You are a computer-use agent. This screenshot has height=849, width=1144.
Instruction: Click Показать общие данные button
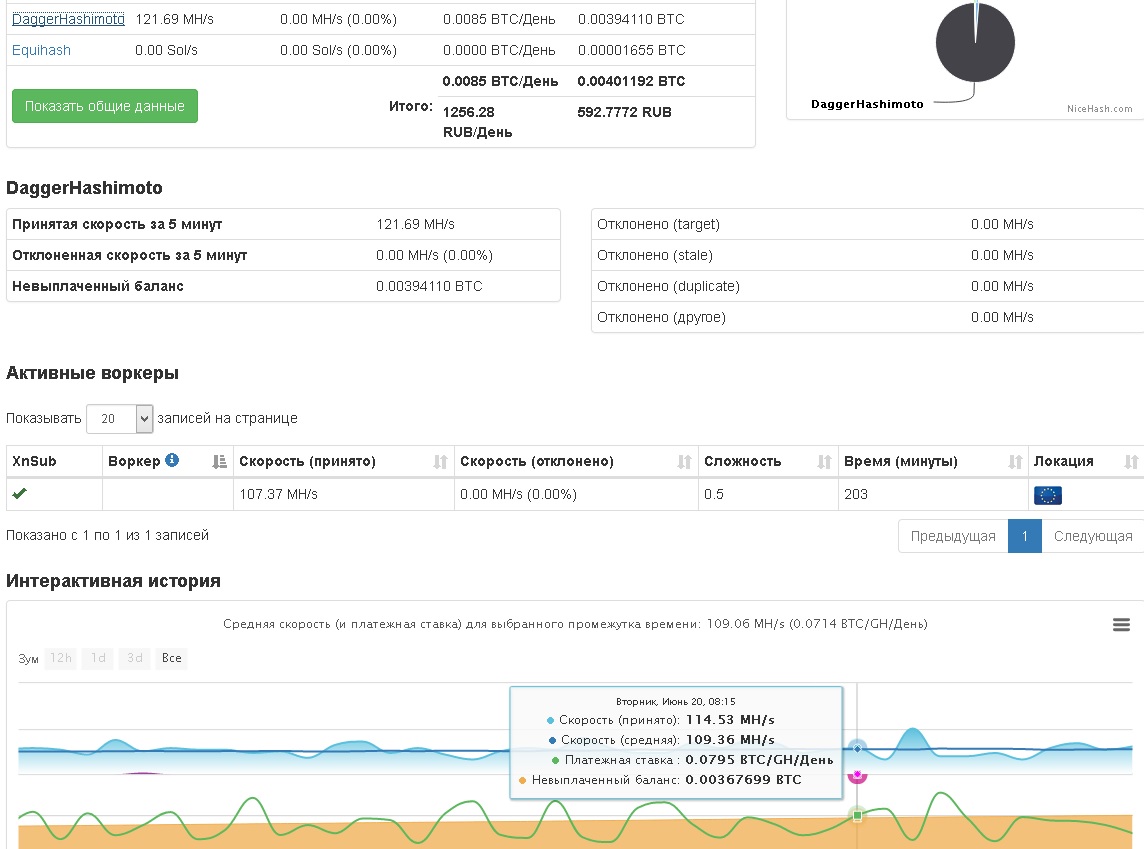point(105,106)
